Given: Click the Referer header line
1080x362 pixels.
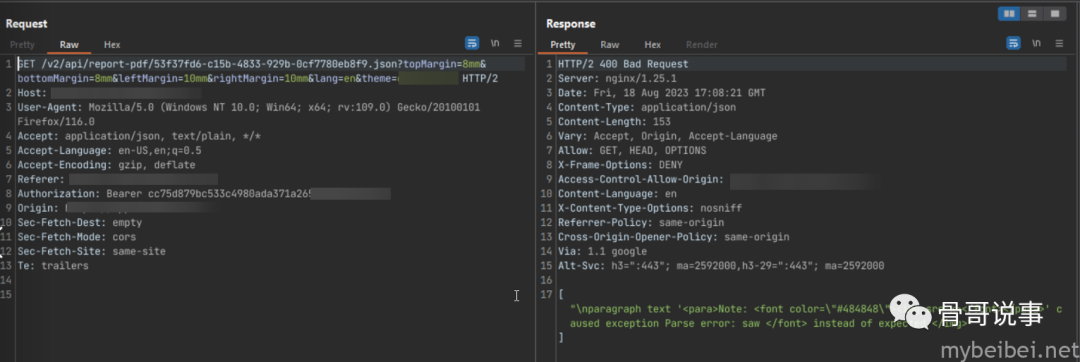Looking at the screenshot, I should [x=118, y=180].
